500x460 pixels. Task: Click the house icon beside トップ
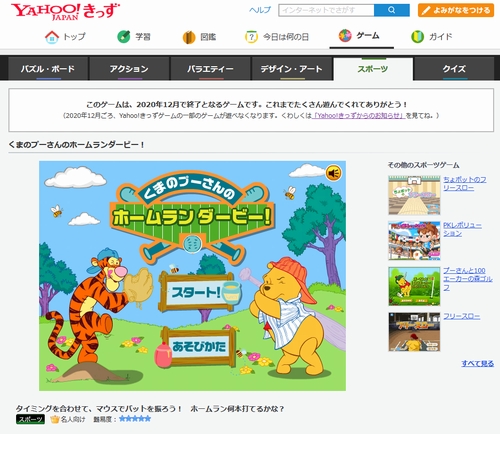(x=52, y=37)
